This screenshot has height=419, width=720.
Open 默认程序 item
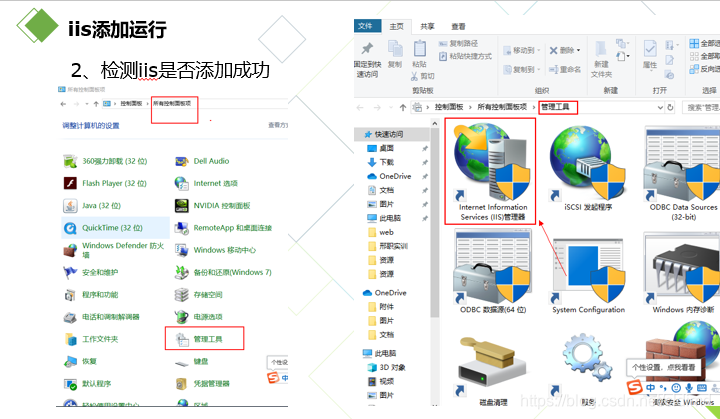(x=87, y=384)
